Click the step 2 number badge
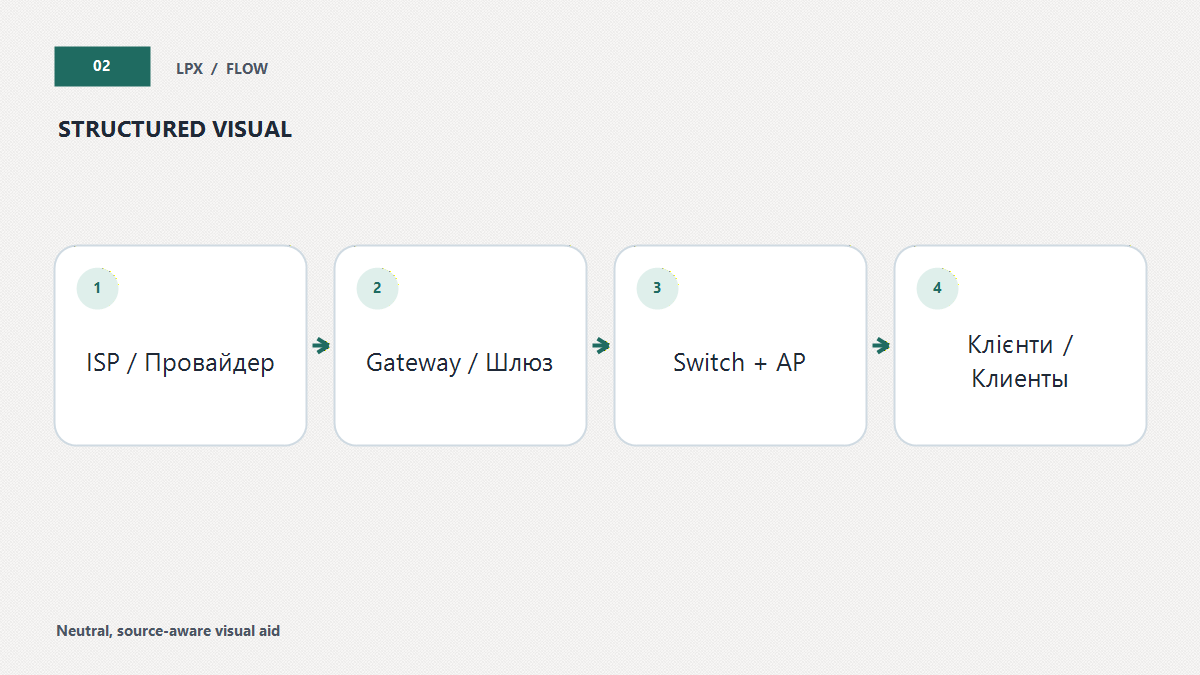The width and height of the screenshot is (1200, 675). click(377, 288)
